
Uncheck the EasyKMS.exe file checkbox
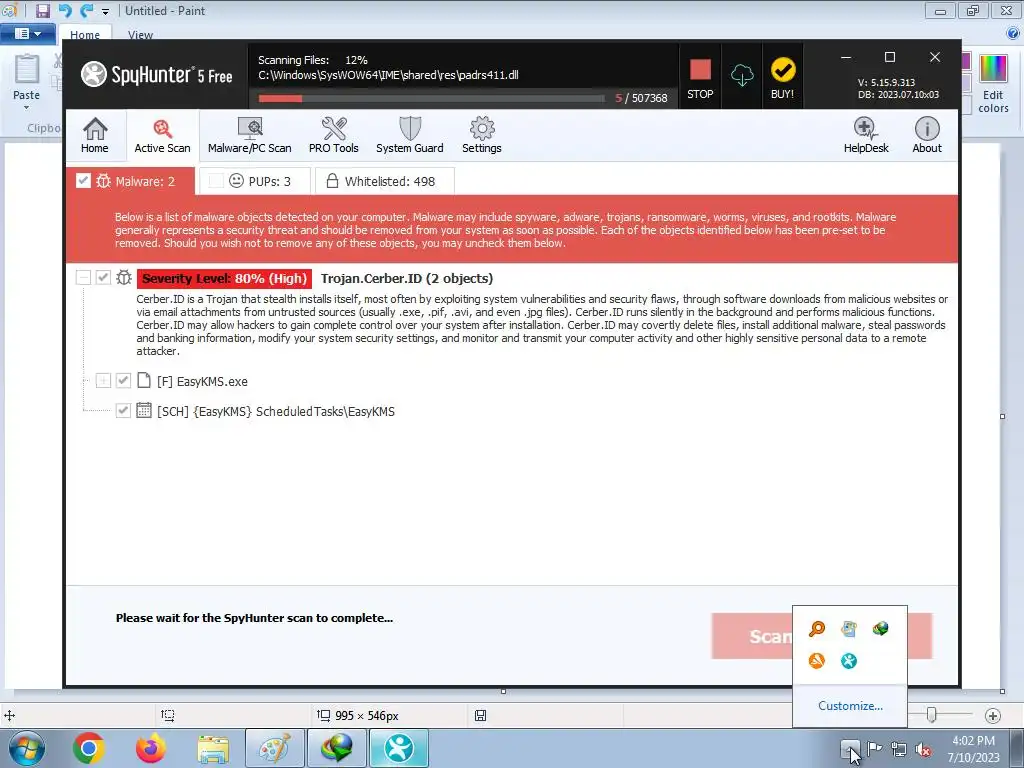[123, 381]
